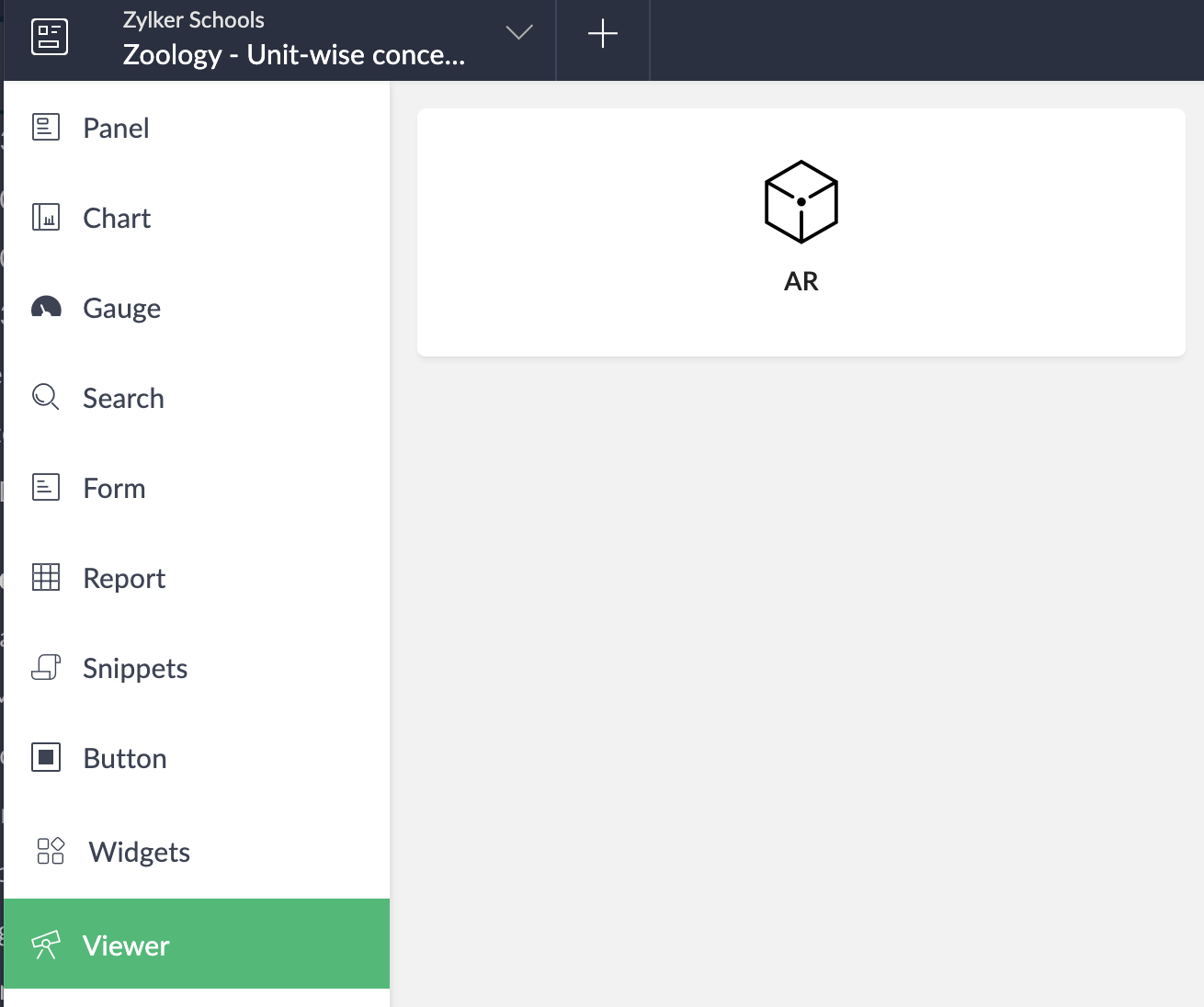The image size is (1204, 1007).
Task: Click the Panel icon in sidebar
Action: pos(46,127)
